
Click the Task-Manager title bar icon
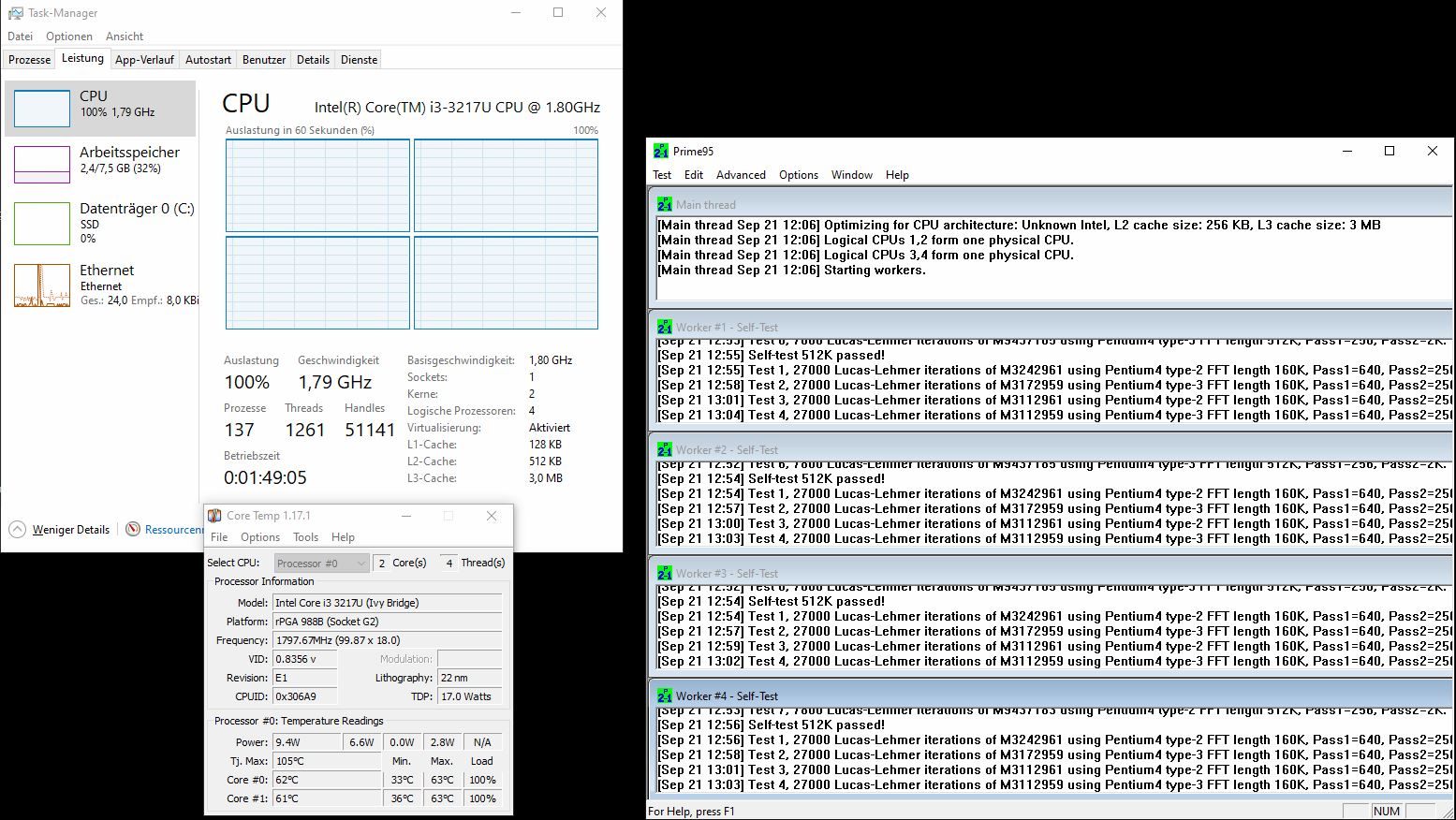pyautogui.click(x=15, y=13)
